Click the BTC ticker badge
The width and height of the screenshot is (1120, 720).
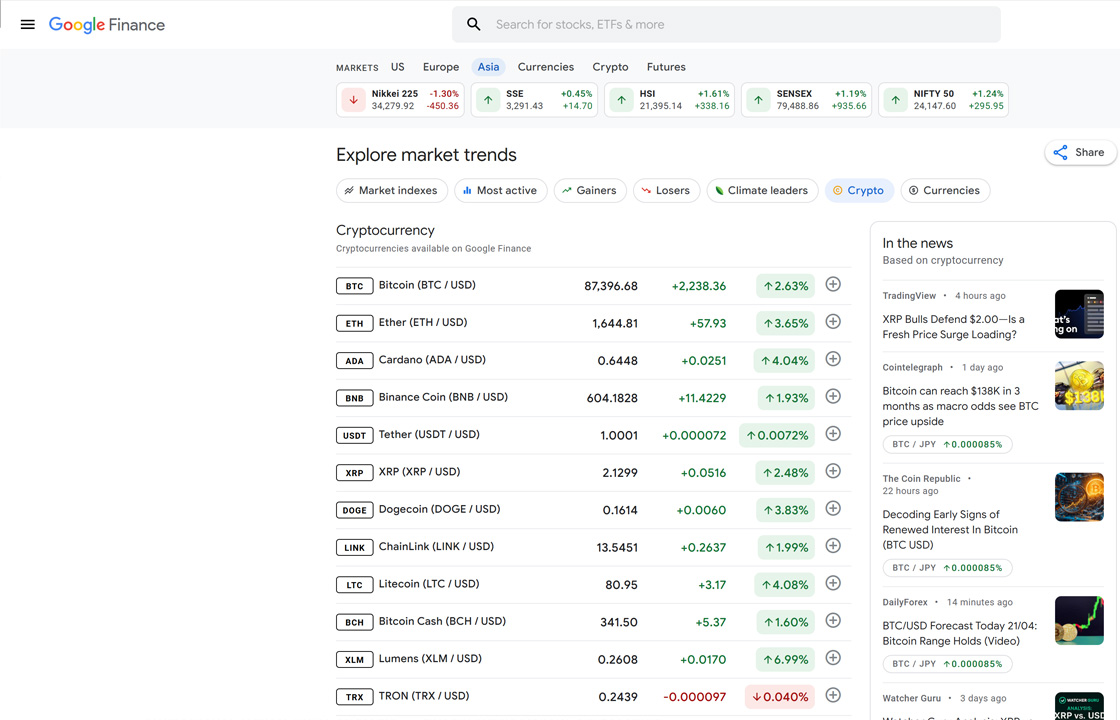(354, 286)
